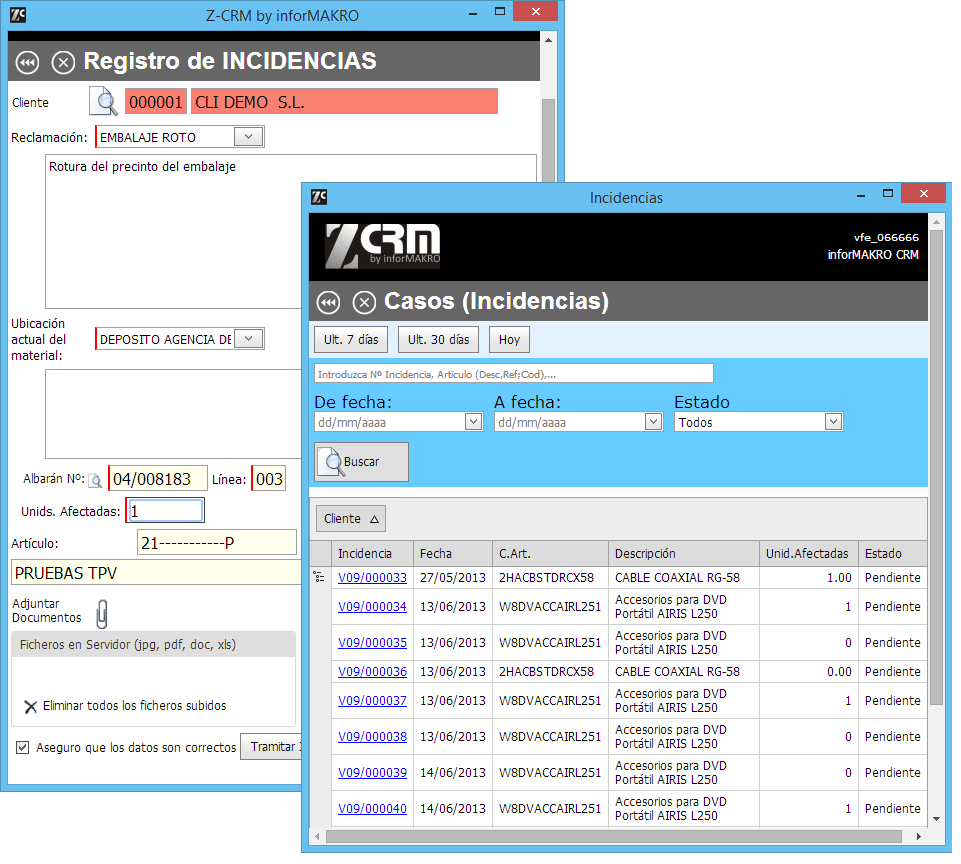
Task: Click Albarán Nº field showing 04/008183
Action: coord(158,479)
